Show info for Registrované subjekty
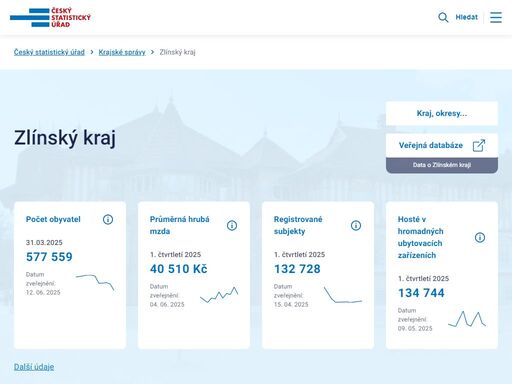Screen dimensions: 512x384 (x=356, y=225)
